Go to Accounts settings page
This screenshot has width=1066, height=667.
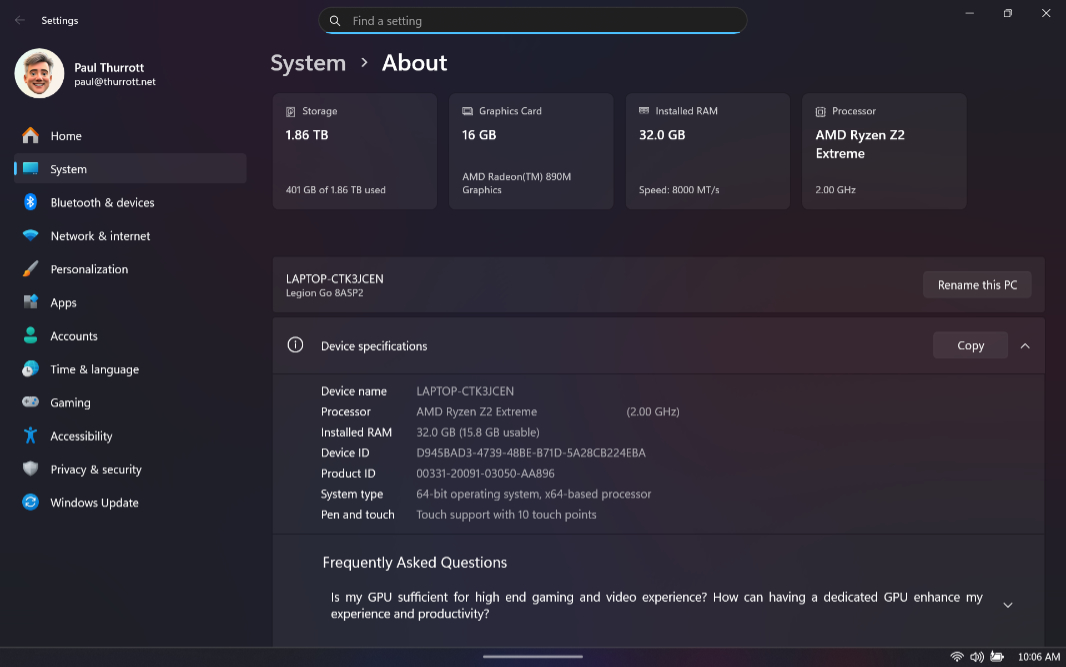click(x=74, y=336)
